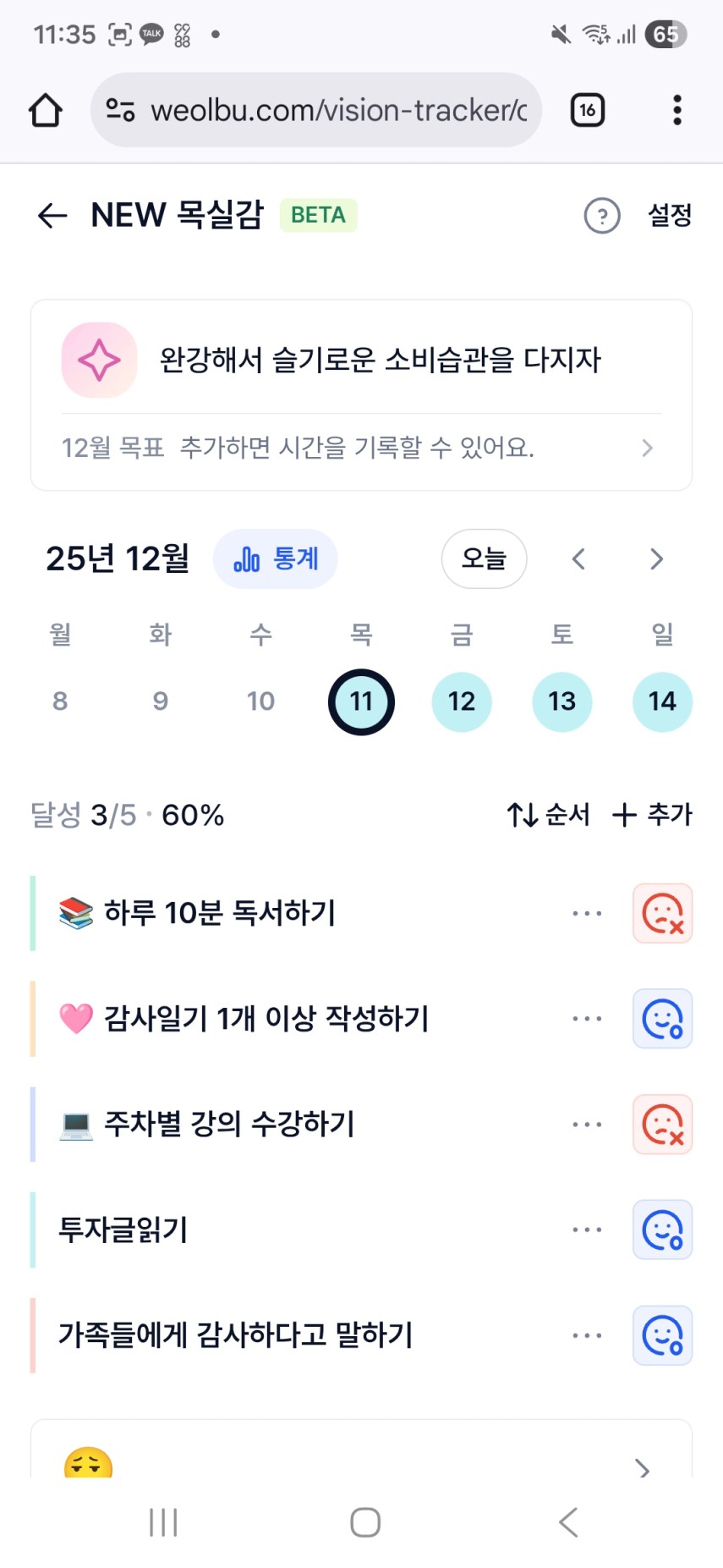The width and height of the screenshot is (723, 1568).
Task: Click the 순서 reorder arrows button
Action: (548, 815)
